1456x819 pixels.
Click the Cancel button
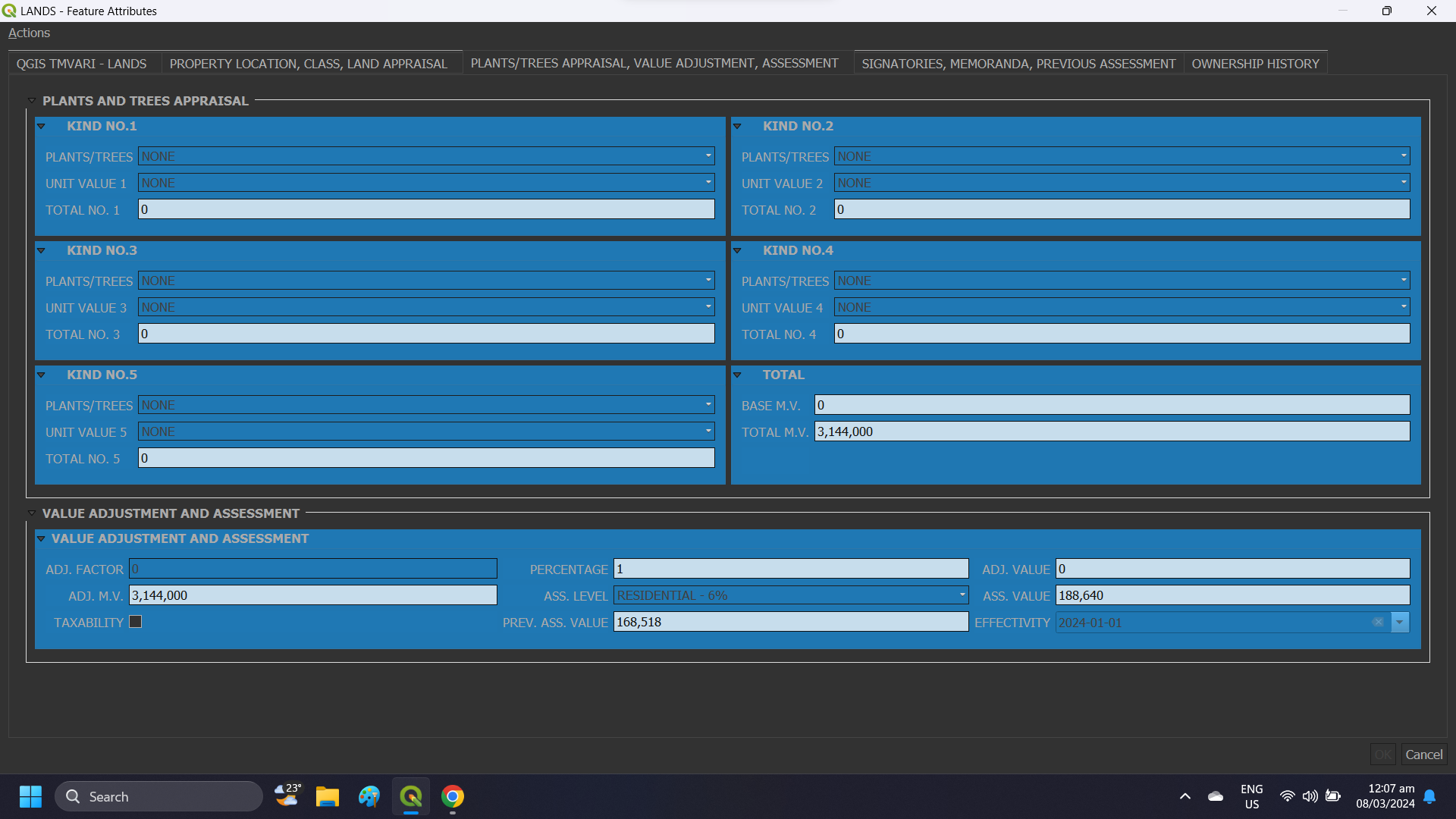point(1423,755)
